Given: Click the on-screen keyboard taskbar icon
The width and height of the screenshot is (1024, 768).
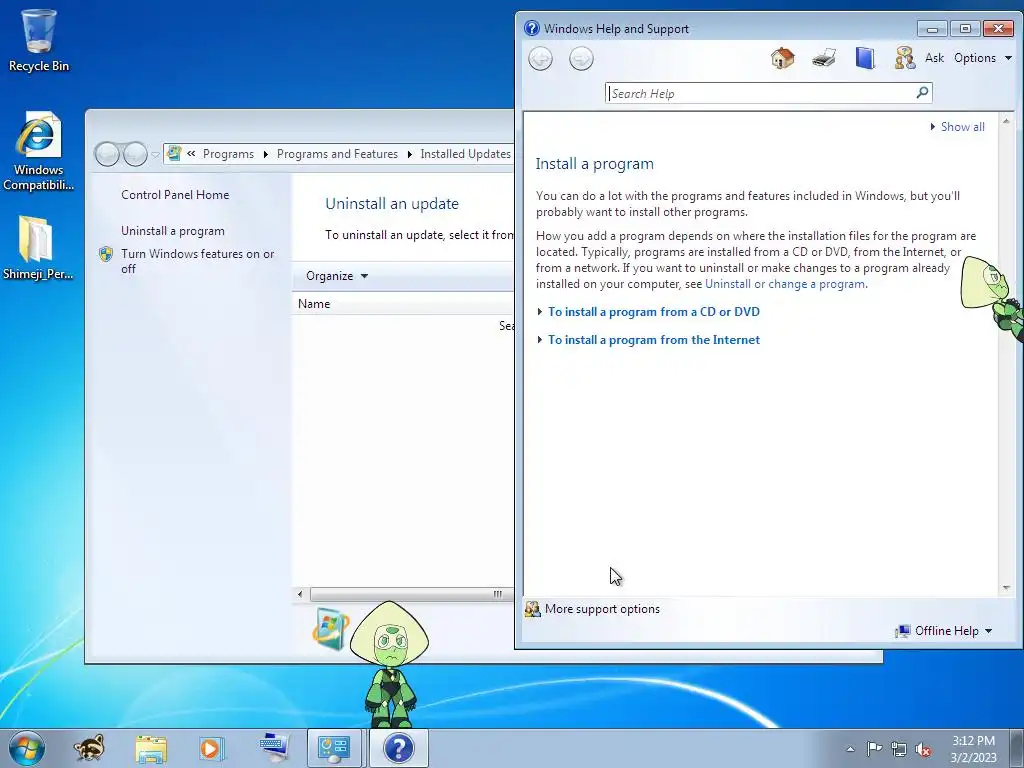Looking at the screenshot, I should click(x=274, y=748).
